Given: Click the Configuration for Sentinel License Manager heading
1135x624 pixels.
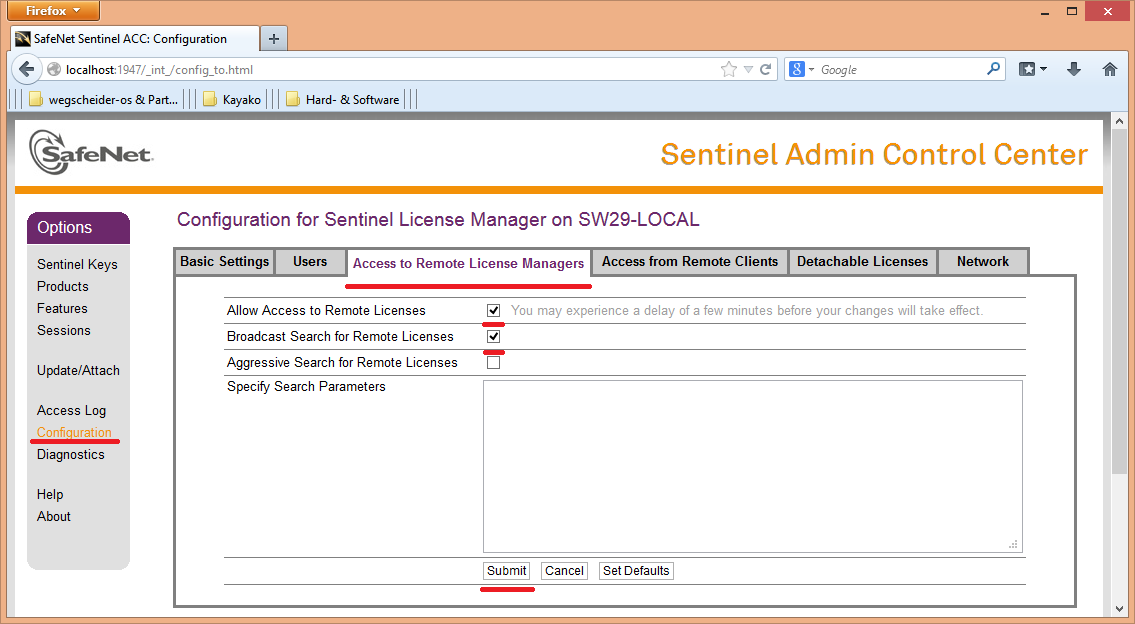Looking at the screenshot, I should (438, 219).
